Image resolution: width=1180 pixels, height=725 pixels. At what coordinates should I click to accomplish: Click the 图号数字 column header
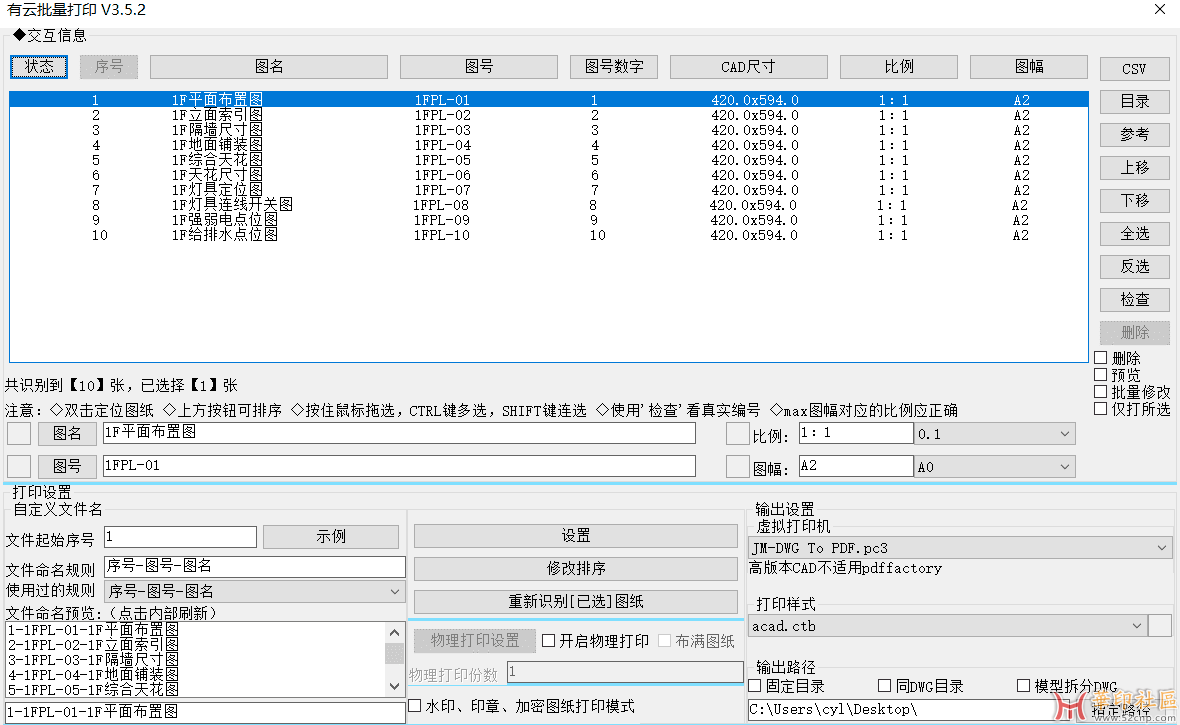click(x=614, y=67)
